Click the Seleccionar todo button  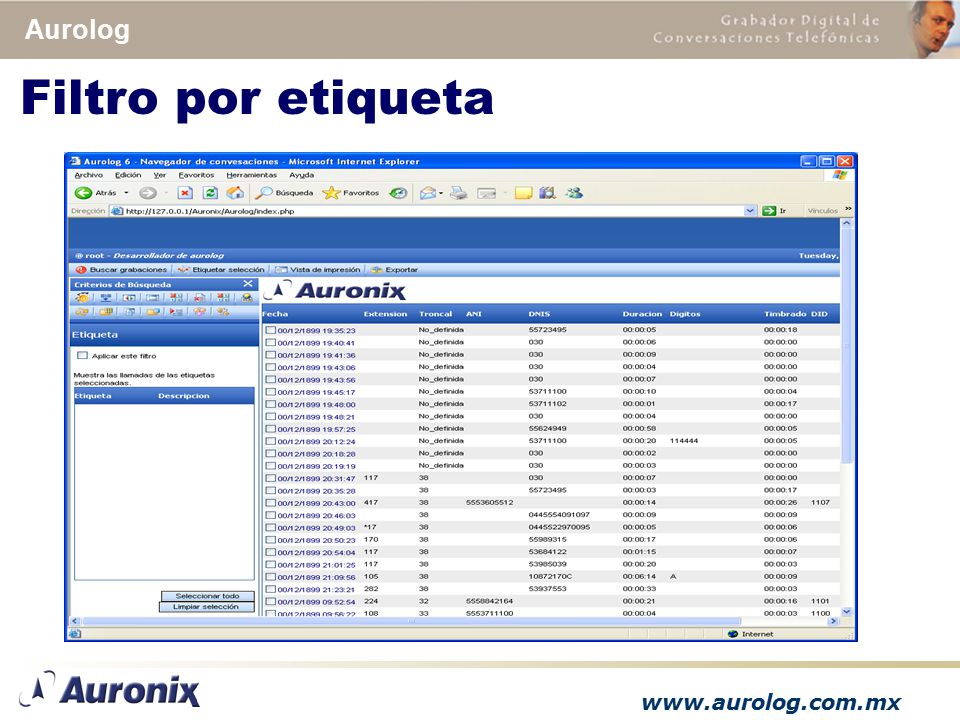click(x=208, y=596)
